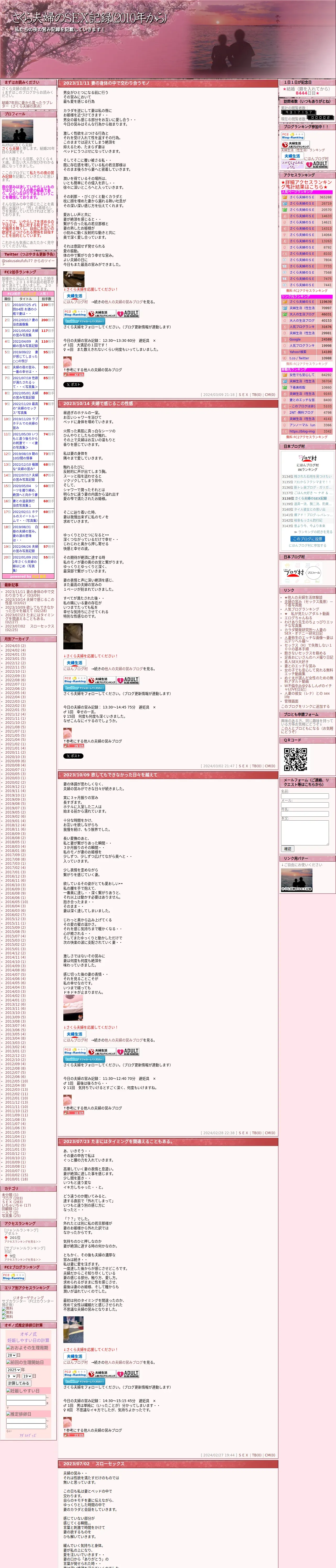Click the 管理画面 link in the リンク list

(x=291, y=701)
